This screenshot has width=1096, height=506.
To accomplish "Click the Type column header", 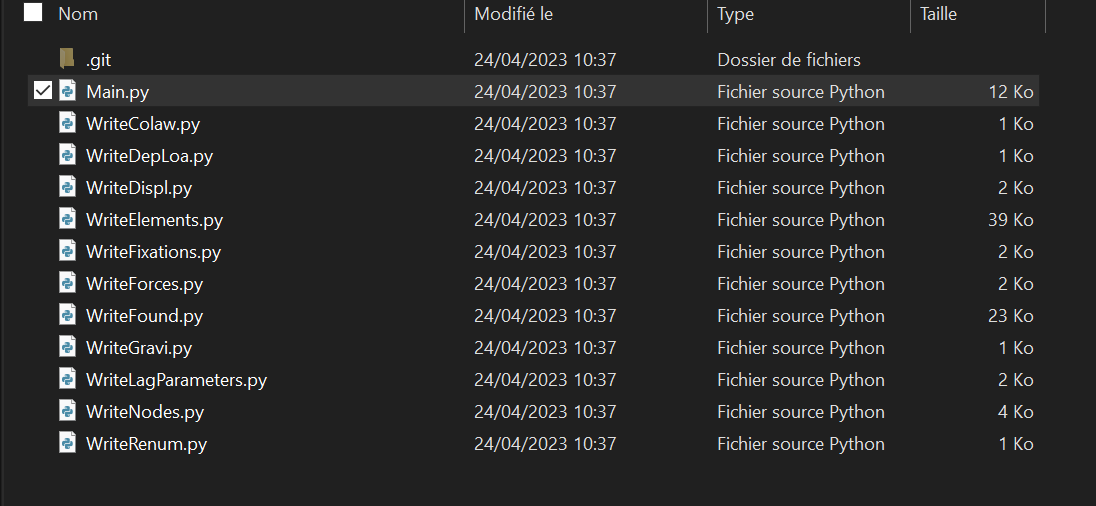I will click(735, 14).
